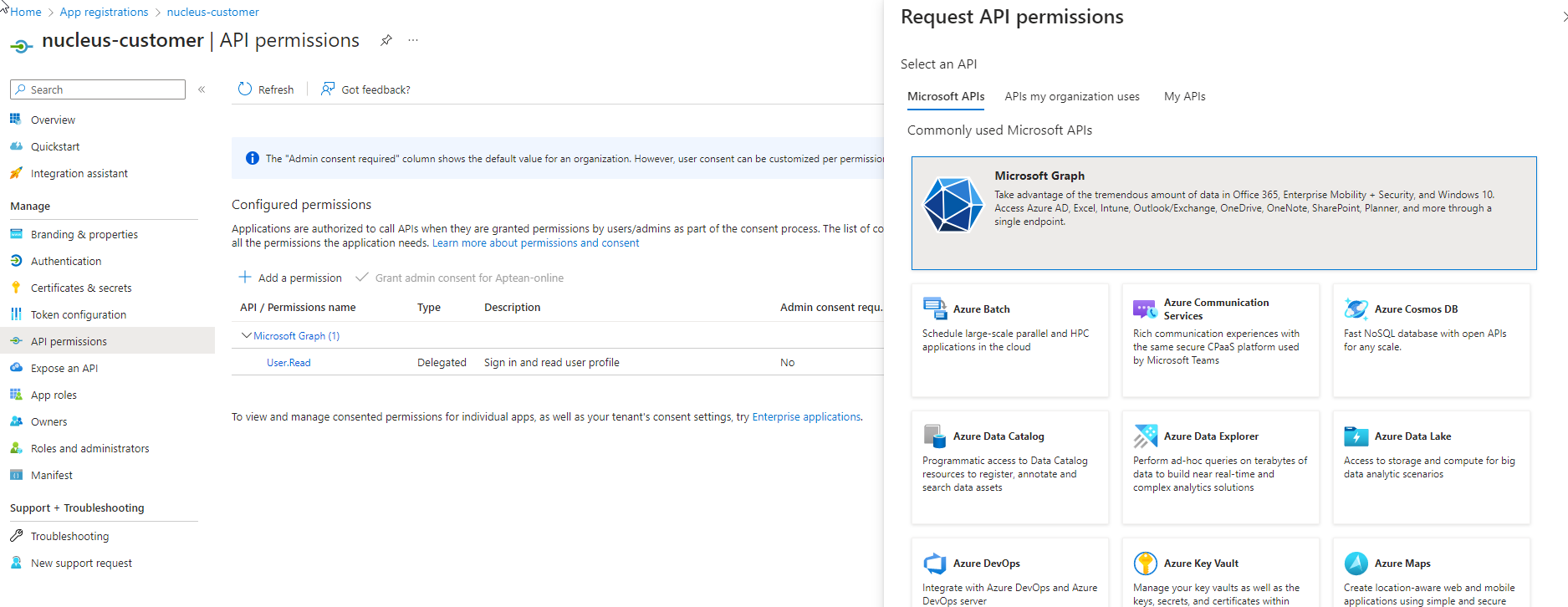1568x607 pixels.
Task: Click the Expose an API cloud icon
Action: [x=16, y=368]
